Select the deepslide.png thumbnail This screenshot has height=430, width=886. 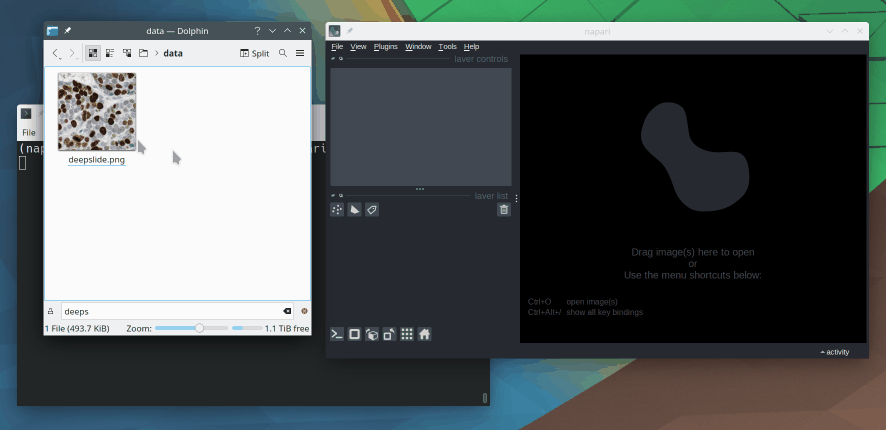point(96,111)
